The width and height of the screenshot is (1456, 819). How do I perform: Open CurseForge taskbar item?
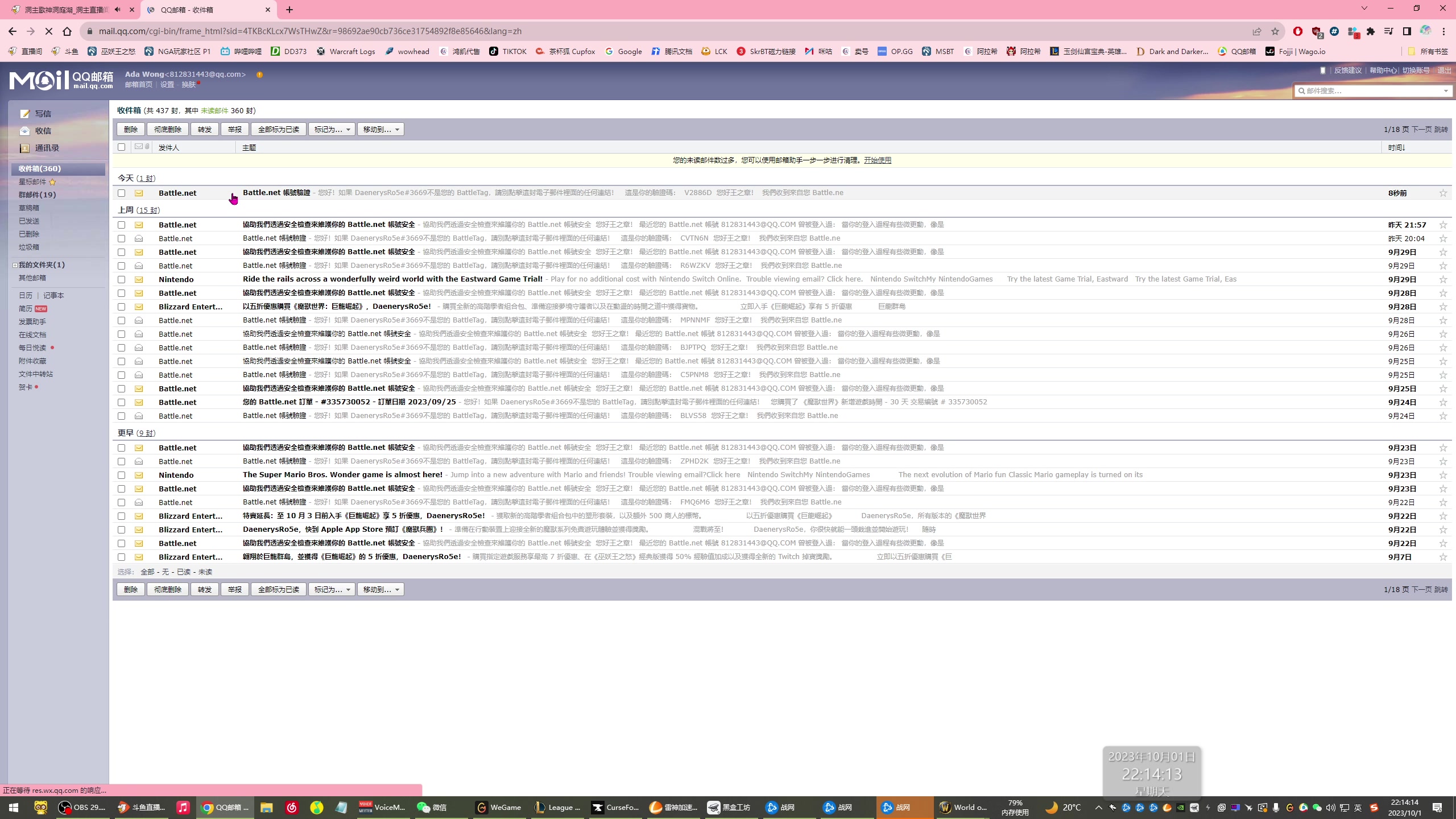click(x=615, y=807)
